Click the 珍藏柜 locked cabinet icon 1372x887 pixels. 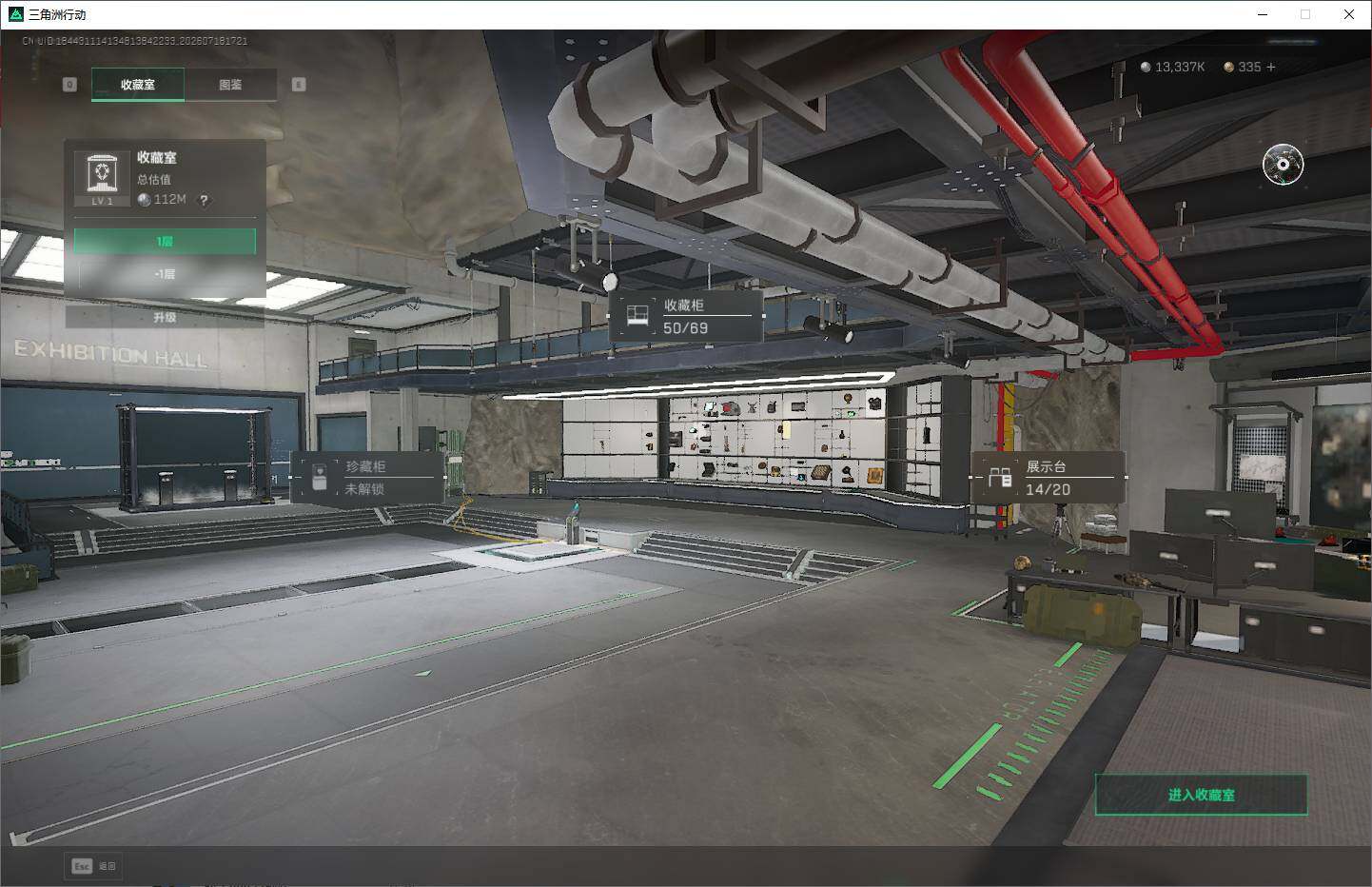[x=320, y=477]
